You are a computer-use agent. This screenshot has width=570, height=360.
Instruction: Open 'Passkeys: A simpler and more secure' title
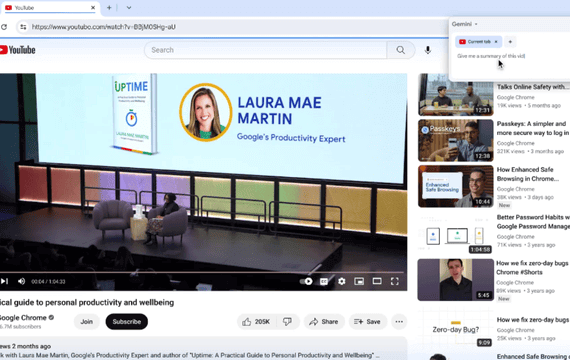tap(533, 128)
